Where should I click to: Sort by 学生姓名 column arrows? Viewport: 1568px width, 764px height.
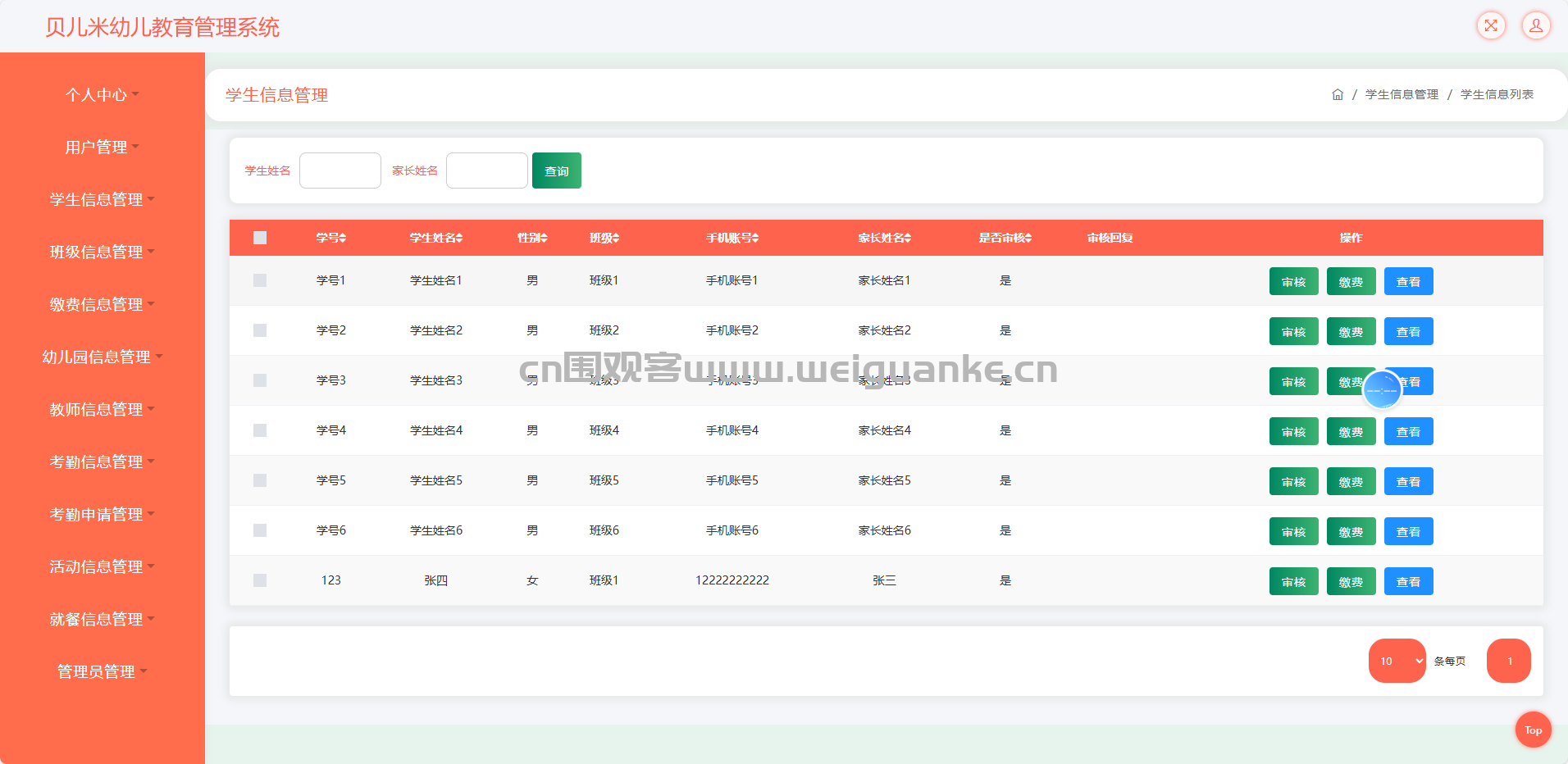click(x=459, y=238)
